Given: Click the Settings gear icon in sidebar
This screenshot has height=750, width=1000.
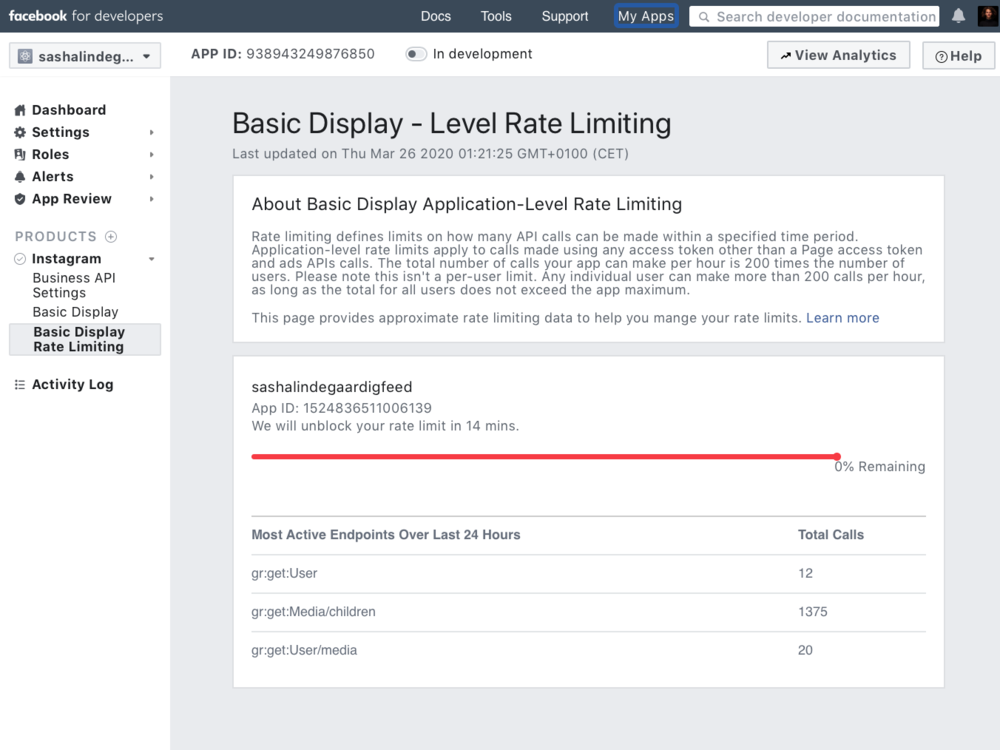Looking at the screenshot, I should [20, 132].
